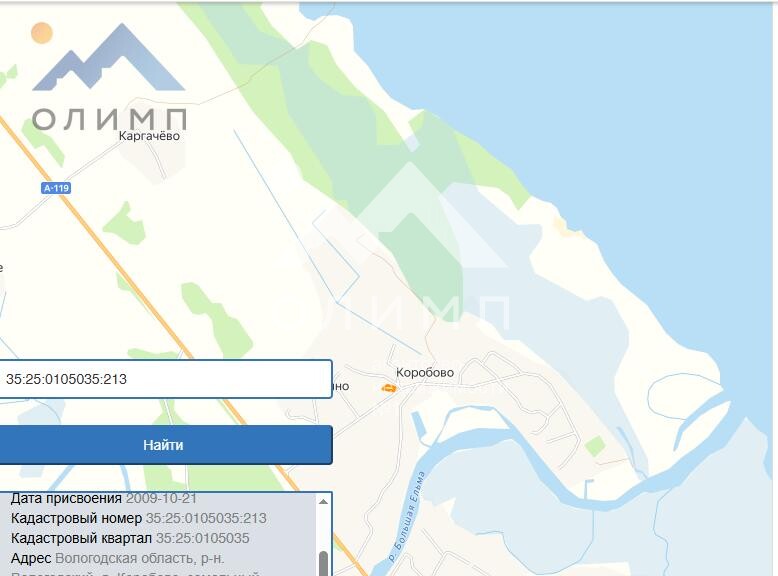Click the Кадастровый номер 35:25:0105035:213 row
This screenshot has width=778, height=576.
[x=138, y=518]
